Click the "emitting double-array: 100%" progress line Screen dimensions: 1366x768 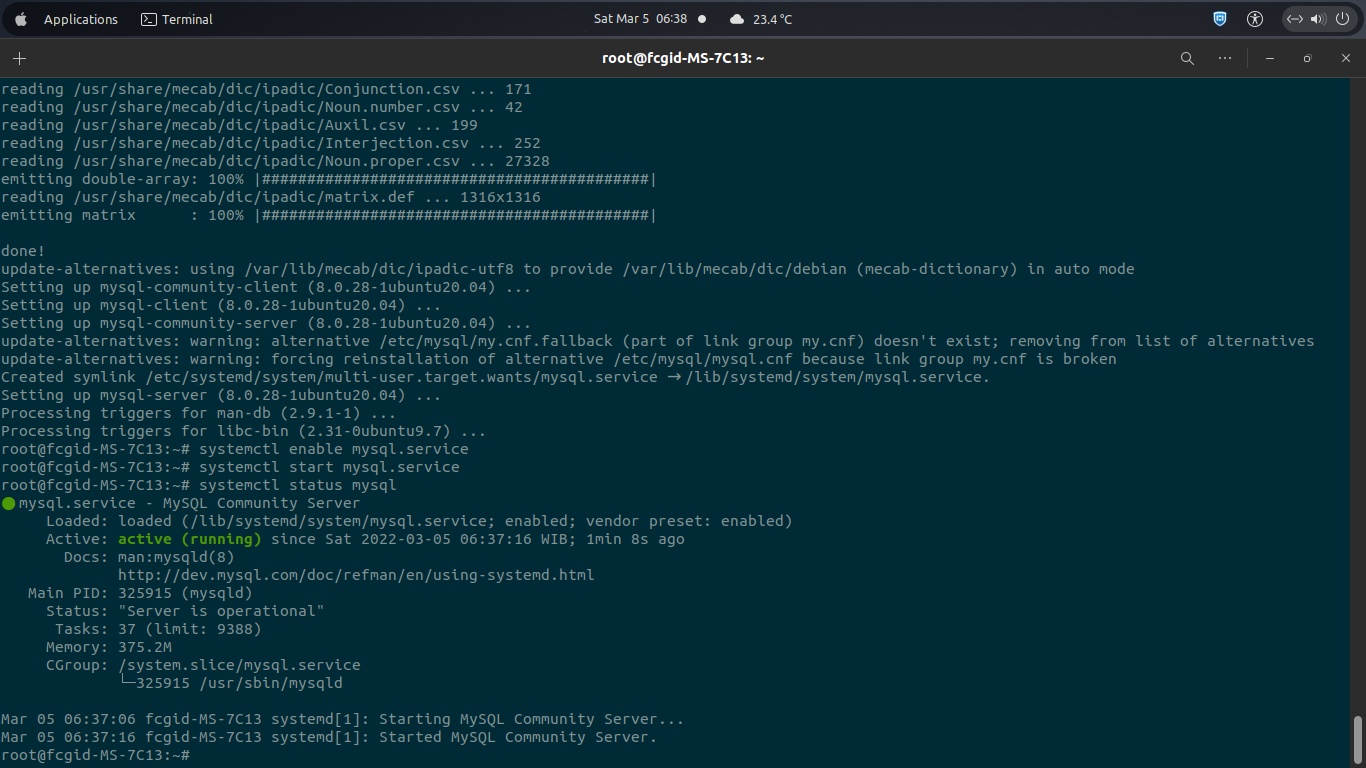click(x=329, y=179)
